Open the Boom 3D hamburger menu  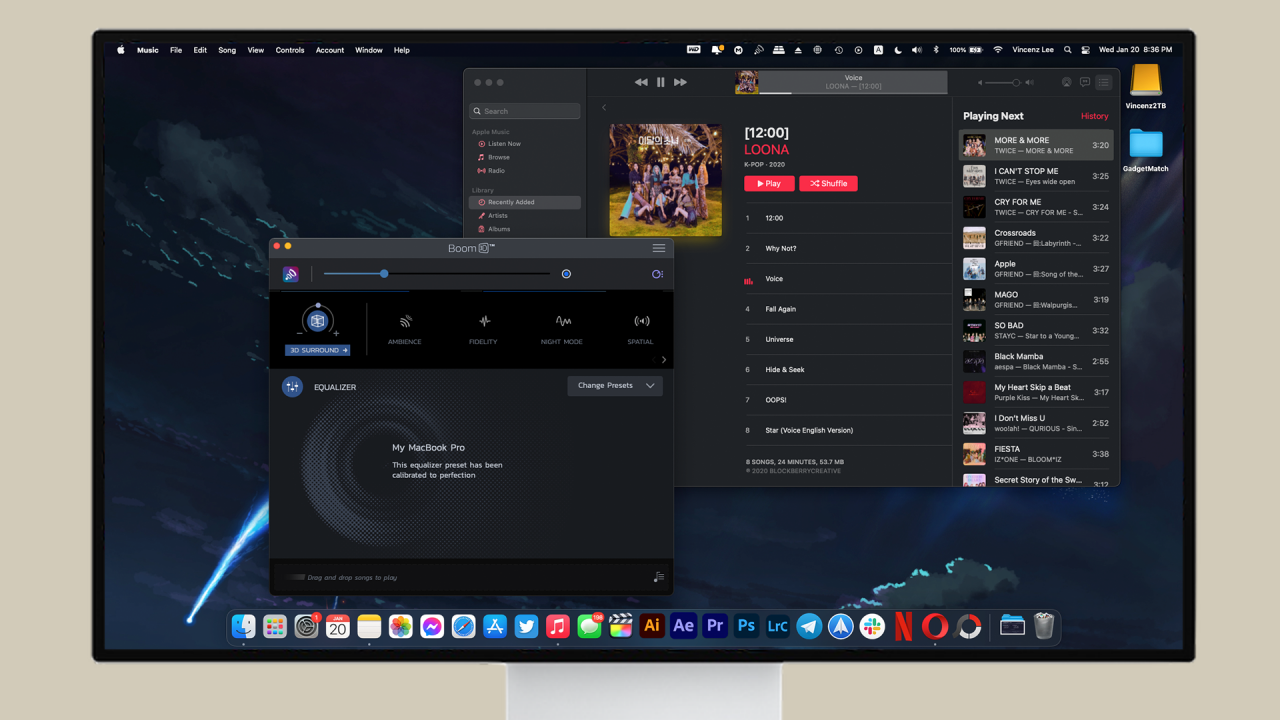coord(658,248)
